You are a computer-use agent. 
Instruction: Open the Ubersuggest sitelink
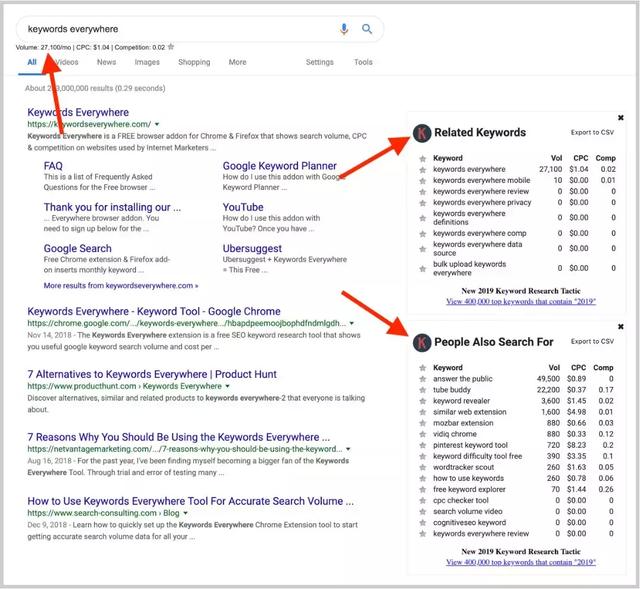(252, 249)
